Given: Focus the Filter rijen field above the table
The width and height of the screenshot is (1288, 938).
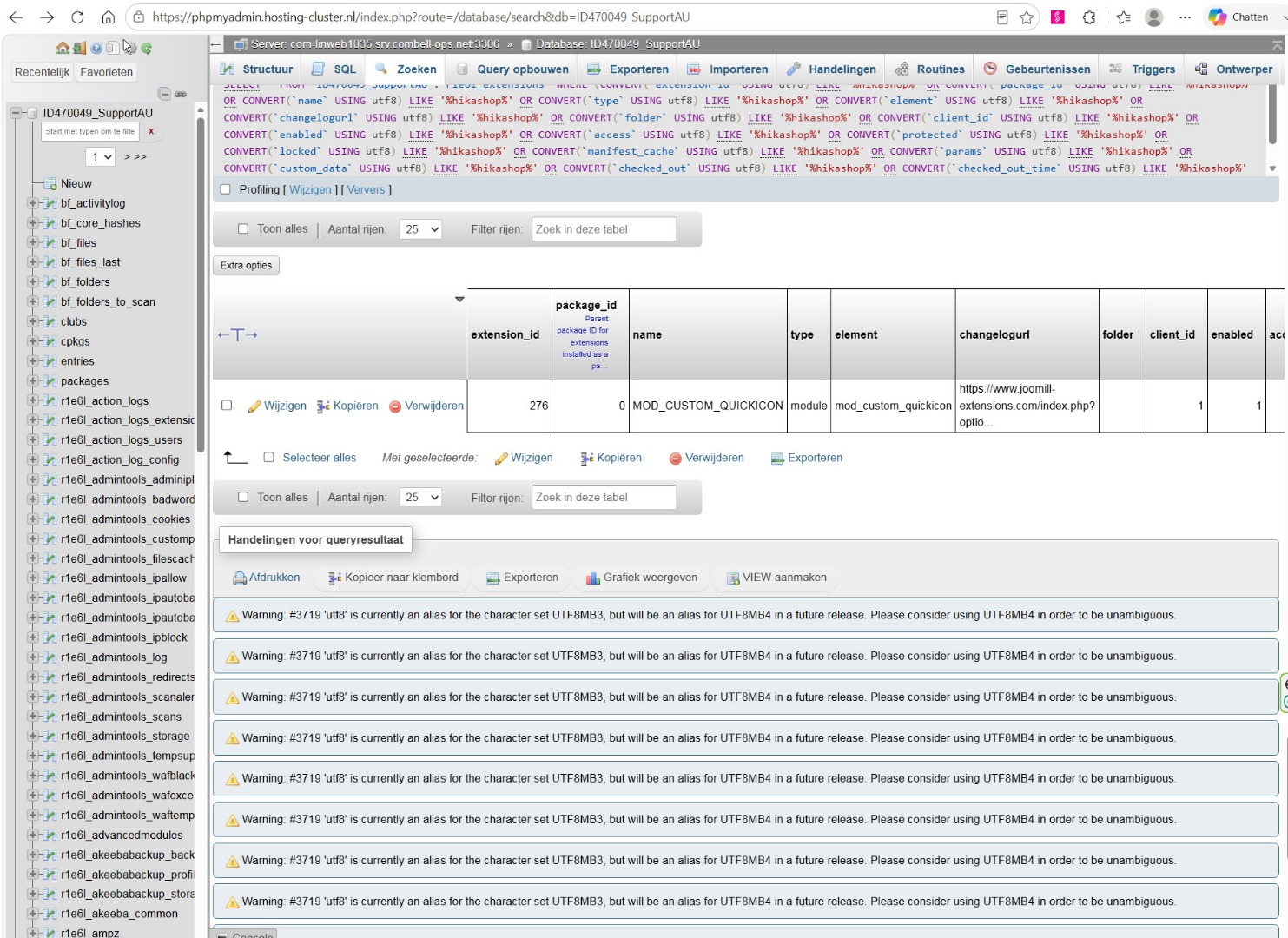Looking at the screenshot, I should pos(604,229).
